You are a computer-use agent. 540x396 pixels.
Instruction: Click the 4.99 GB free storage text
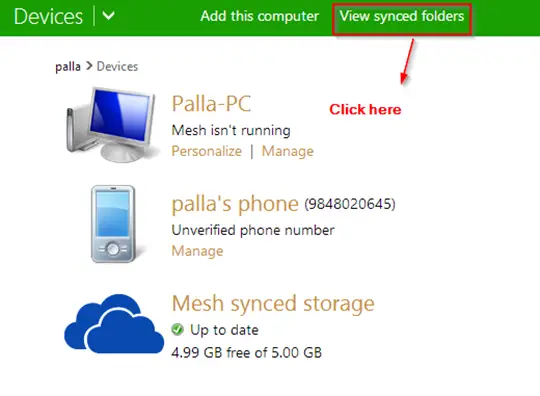247,353
